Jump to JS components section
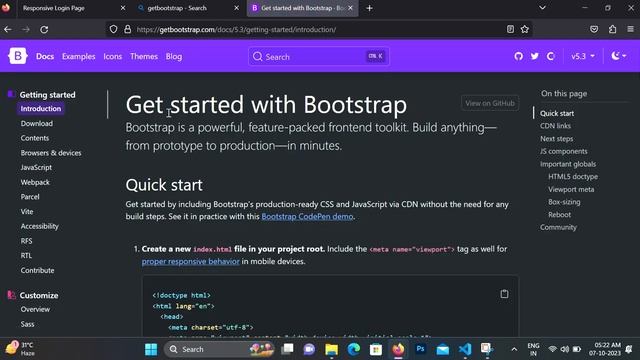This screenshot has width=640, height=360. coord(564,151)
